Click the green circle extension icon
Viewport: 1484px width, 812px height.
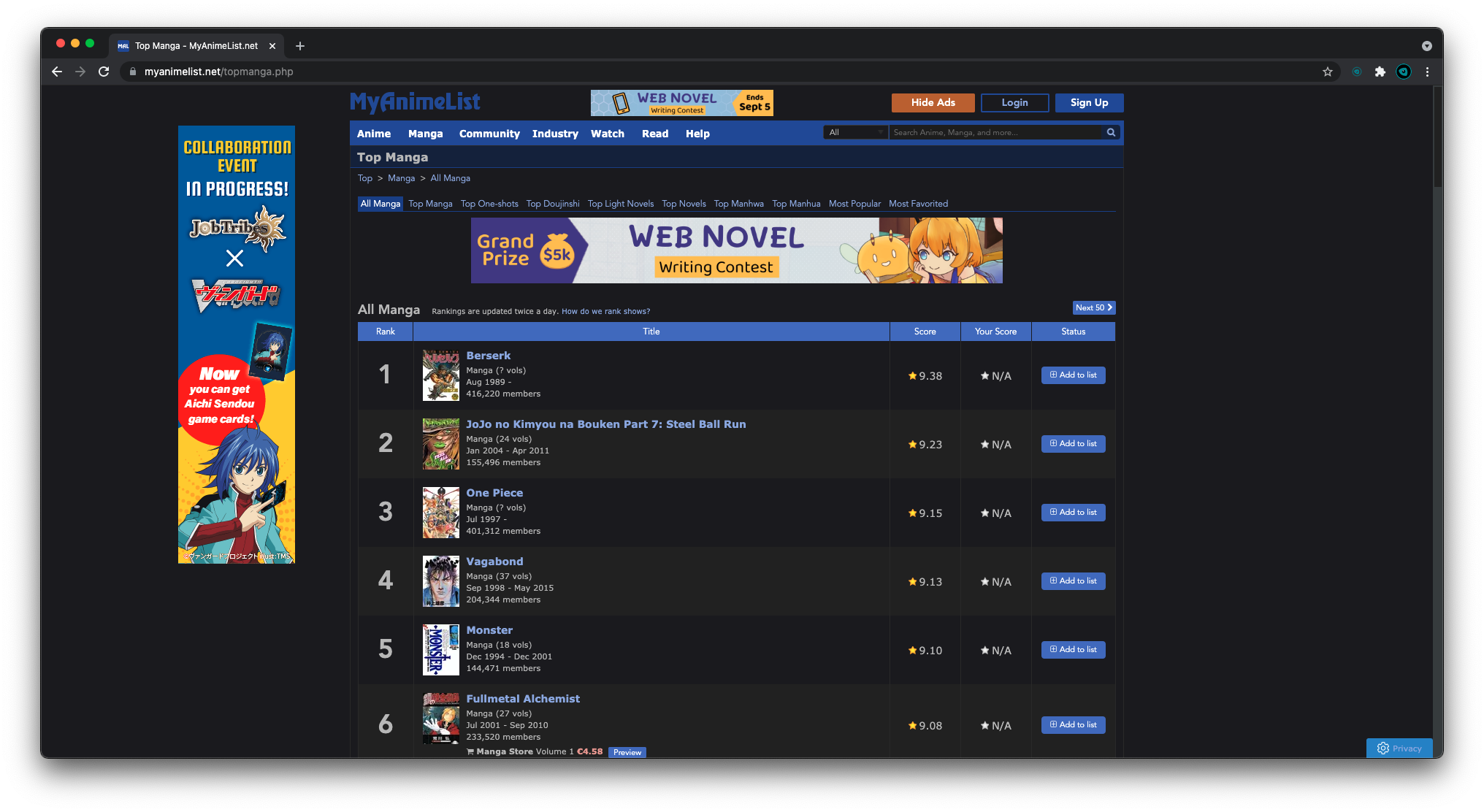point(1356,72)
